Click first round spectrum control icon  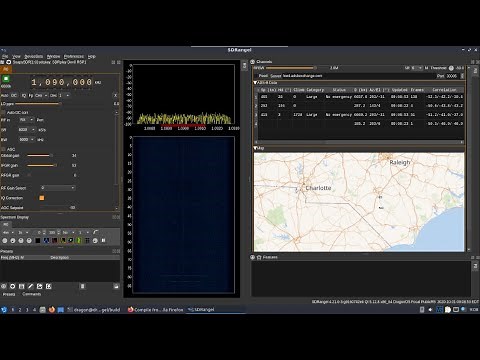pos(5,240)
